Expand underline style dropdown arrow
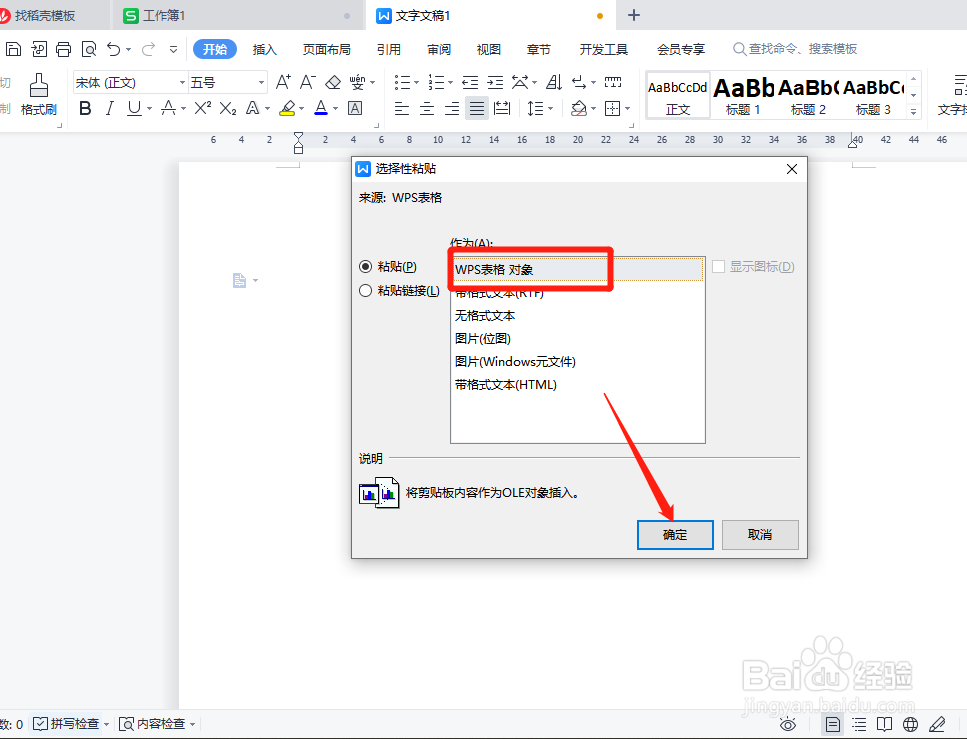 (x=150, y=109)
